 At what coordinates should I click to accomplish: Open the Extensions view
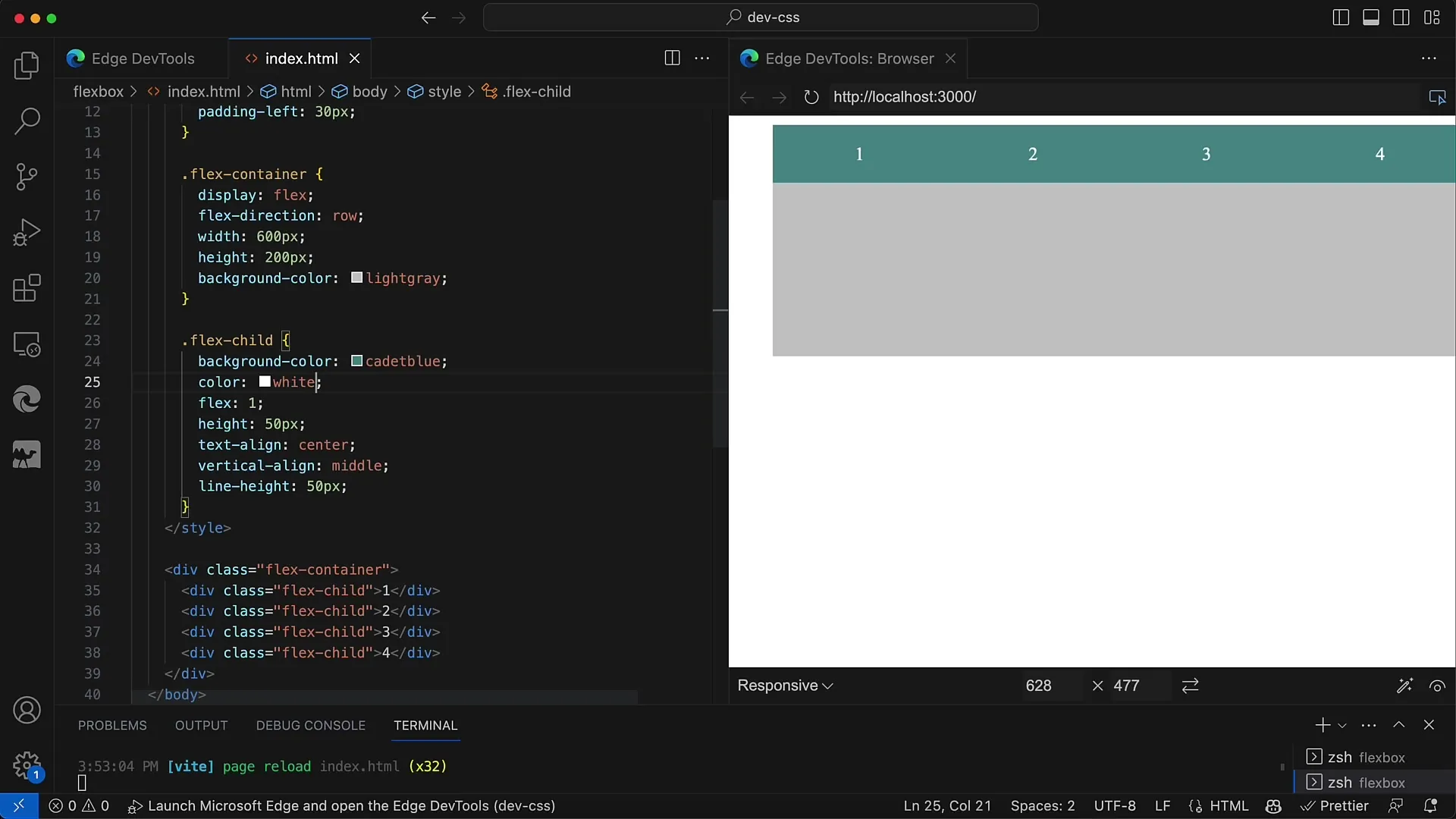27,288
